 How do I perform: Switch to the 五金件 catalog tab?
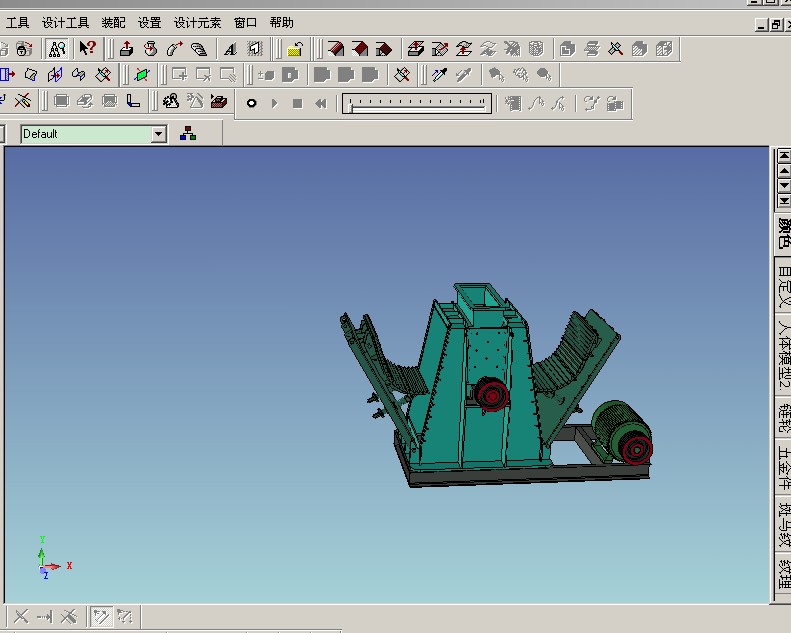tap(783, 469)
